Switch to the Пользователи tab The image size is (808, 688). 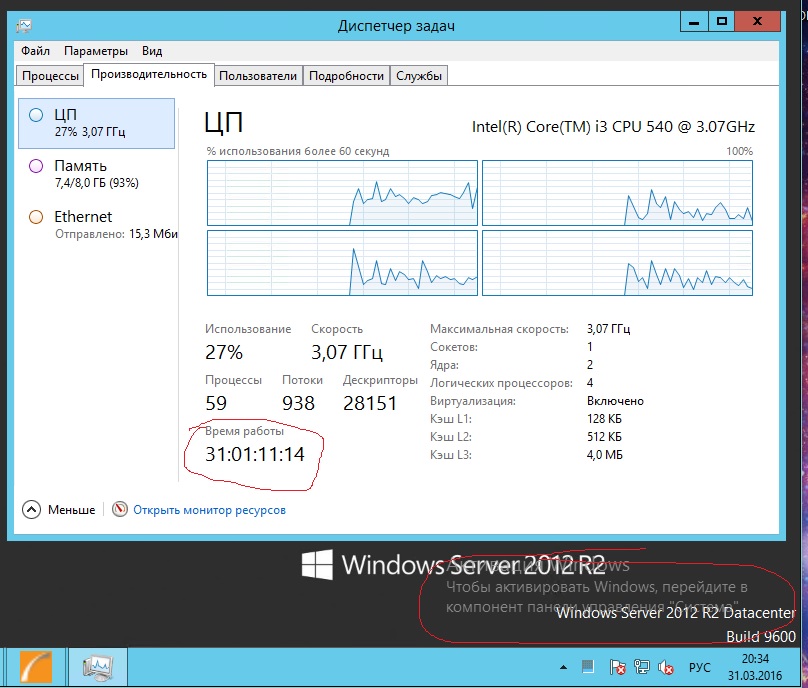tap(258, 76)
